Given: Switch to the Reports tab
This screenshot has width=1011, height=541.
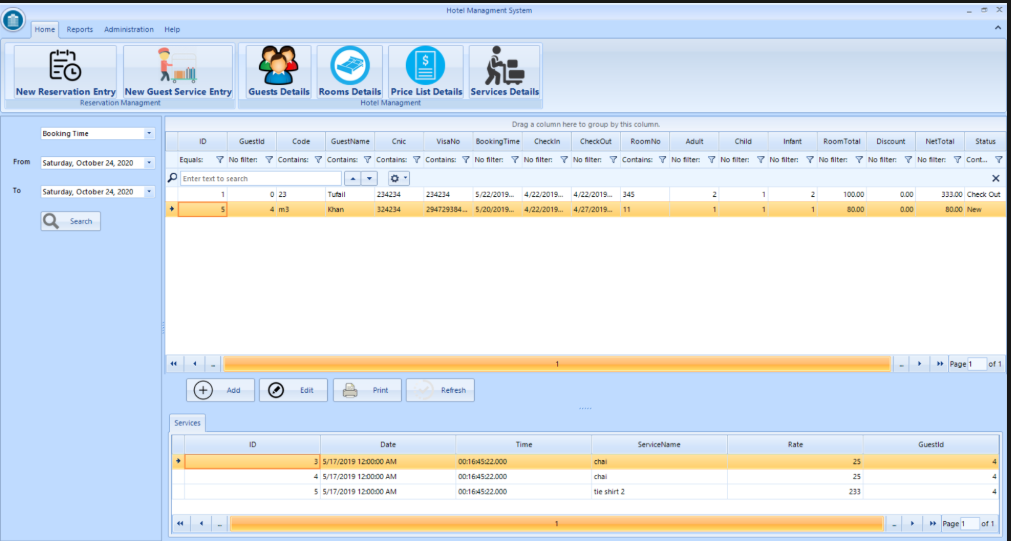Looking at the screenshot, I should (x=80, y=30).
